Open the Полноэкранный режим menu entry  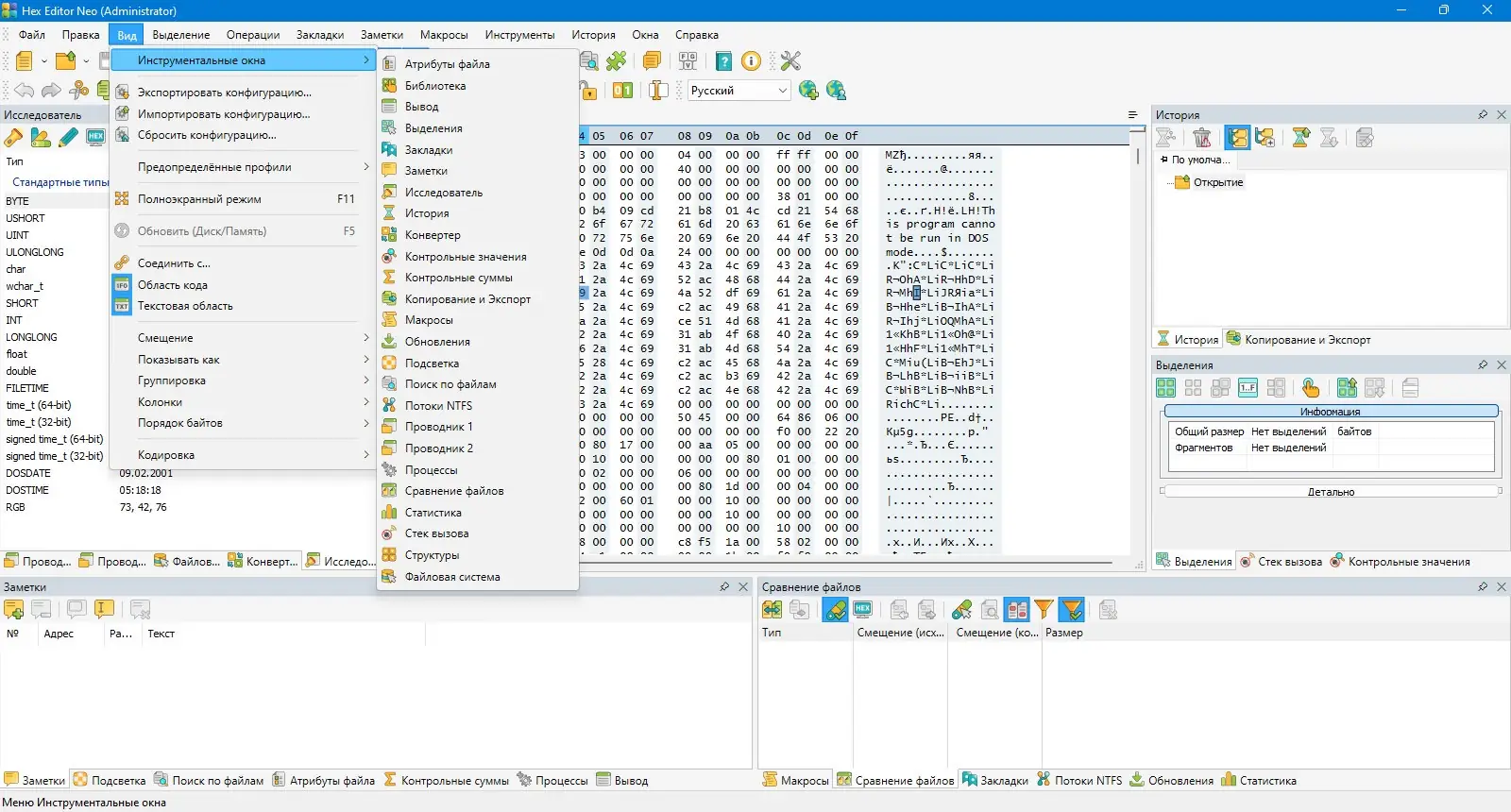point(199,199)
